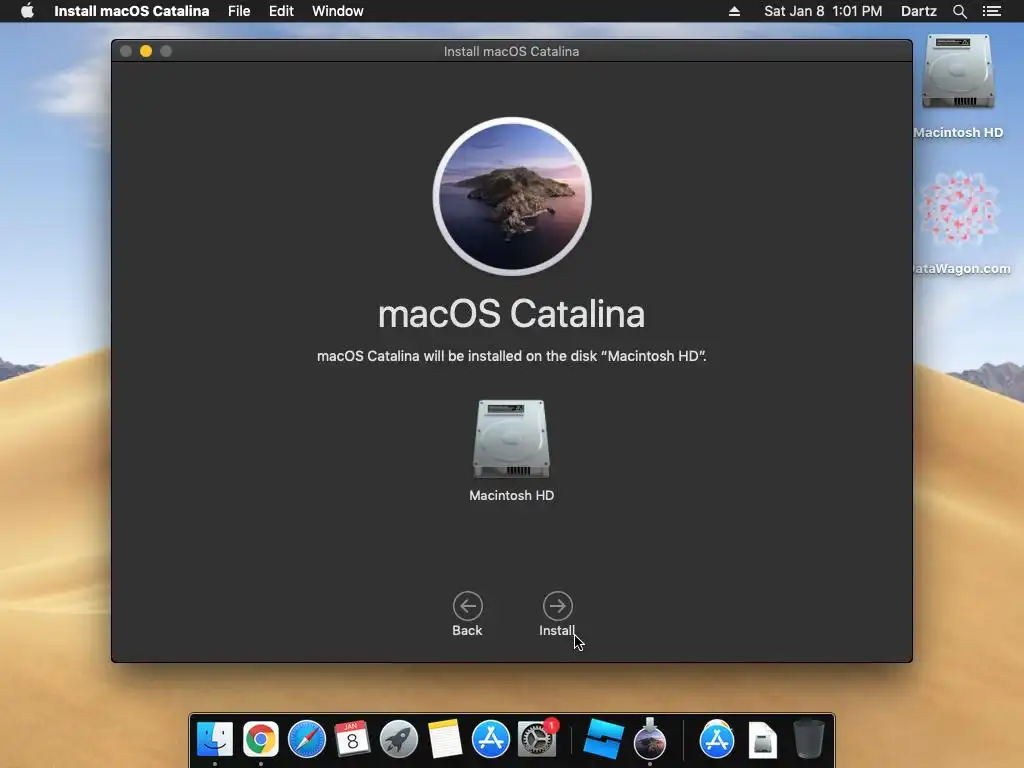Viewport: 1024px width, 768px height.
Task: Click the date and time in menu bar
Action: pyautogui.click(x=823, y=11)
